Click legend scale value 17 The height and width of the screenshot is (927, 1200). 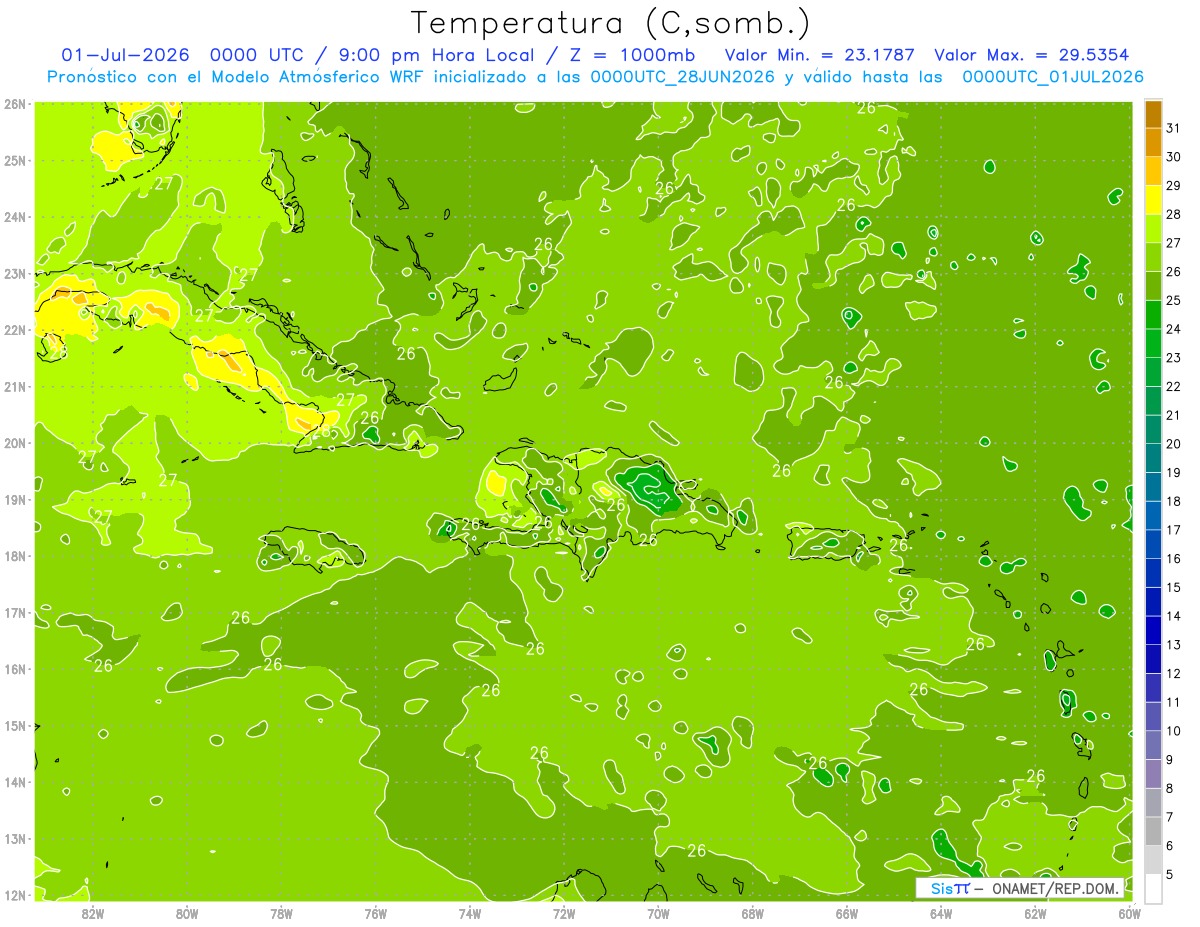point(1173,530)
